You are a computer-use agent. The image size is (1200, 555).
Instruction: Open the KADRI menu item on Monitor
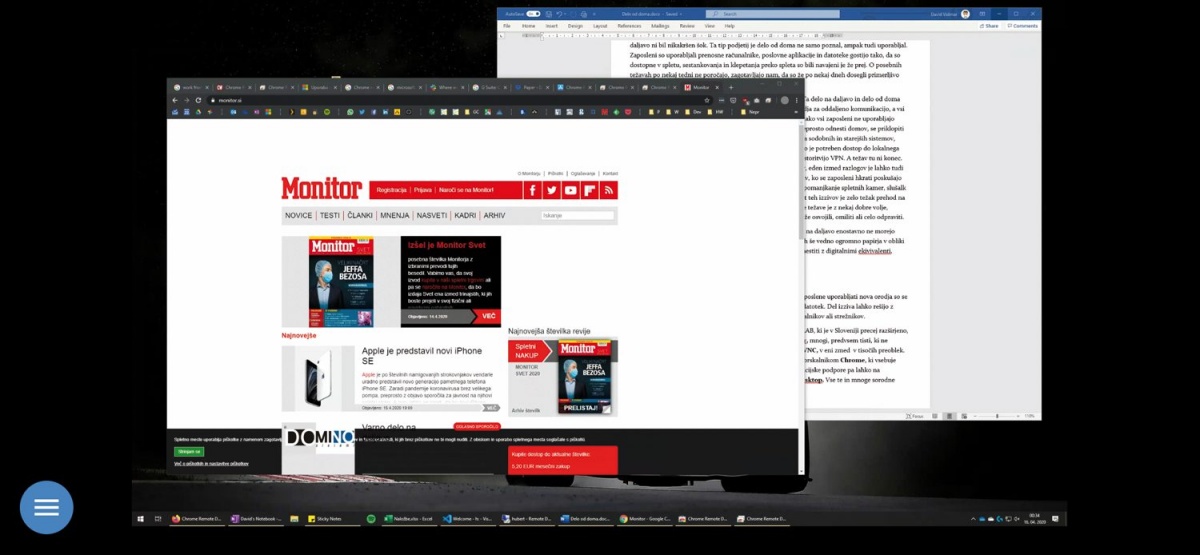pyautogui.click(x=465, y=215)
